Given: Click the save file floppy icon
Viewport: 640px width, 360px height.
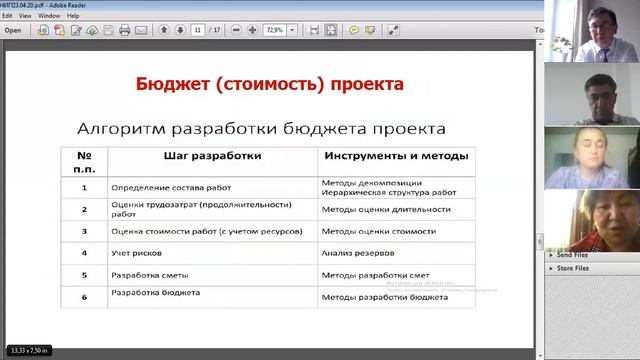Looking at the screenshot, I should (x=108, y=30).
